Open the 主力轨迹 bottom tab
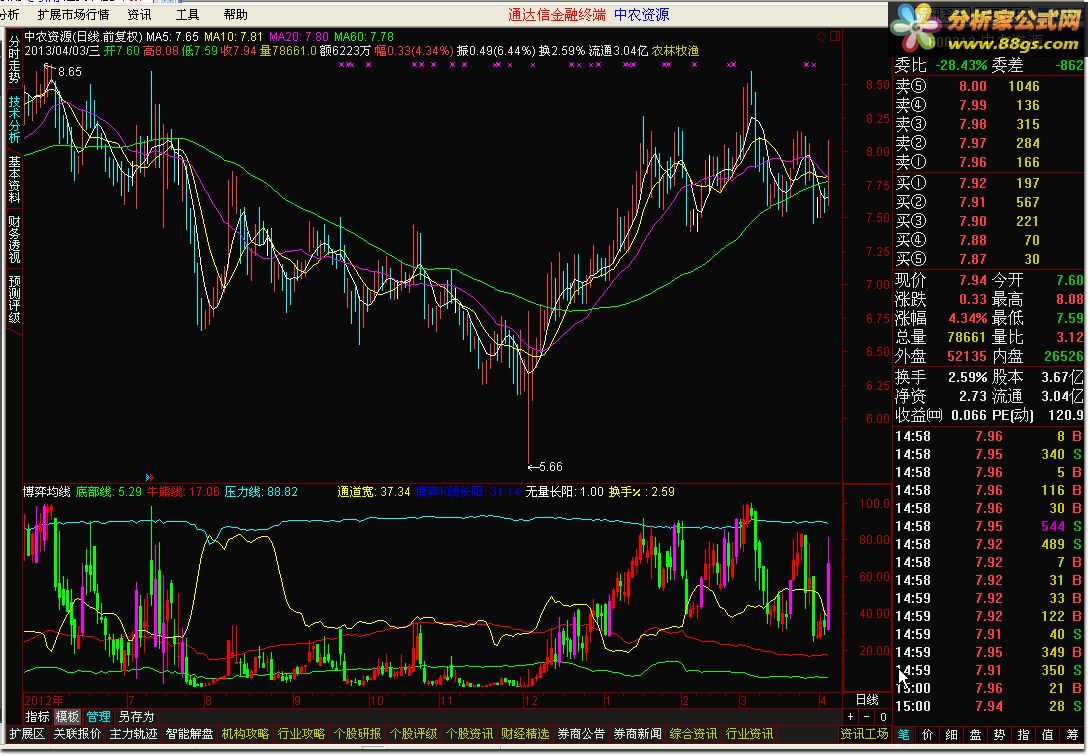1090x756 pixels. (x=133, y=734)
